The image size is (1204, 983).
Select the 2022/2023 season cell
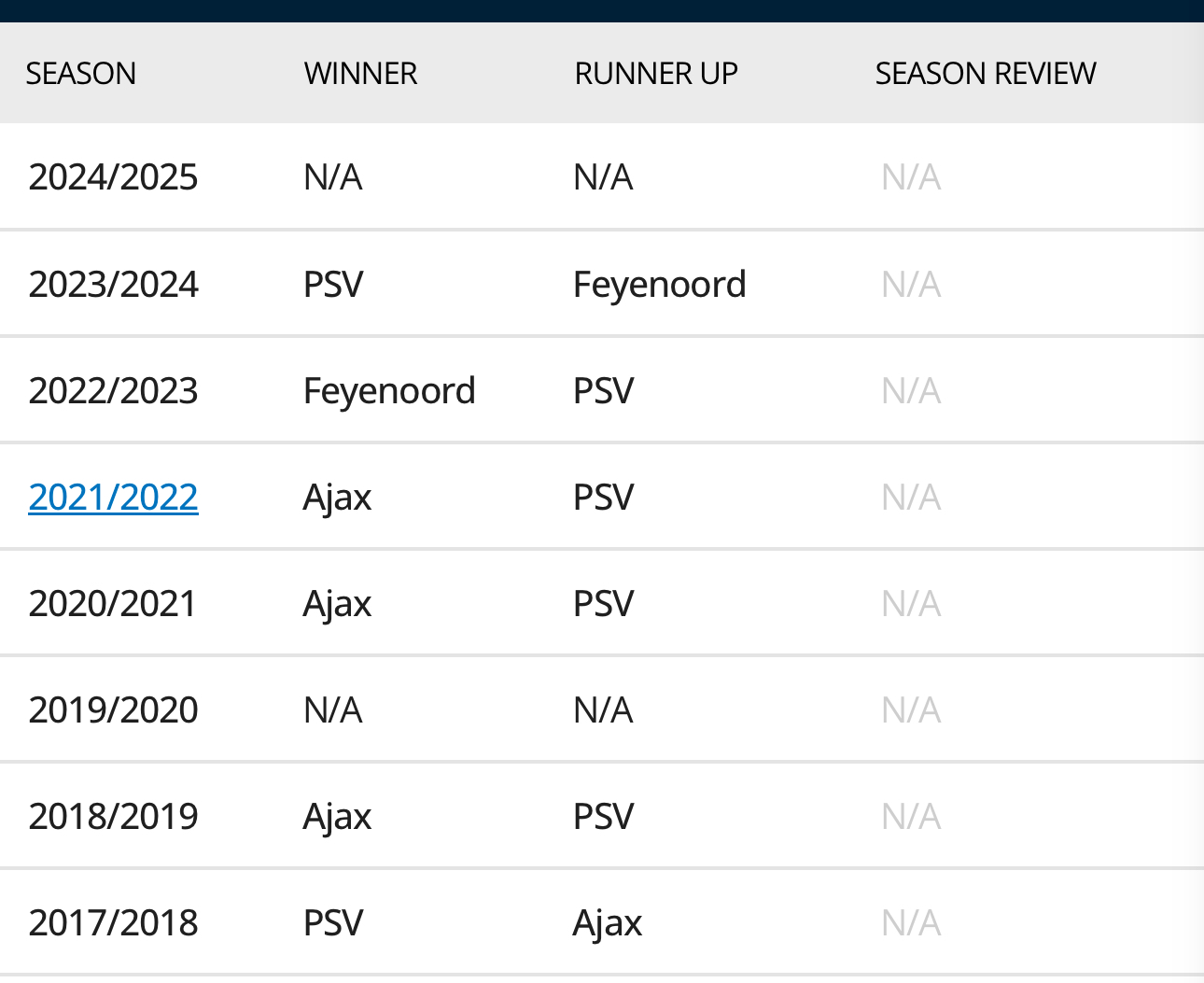pyautogui.click(x=113, y=391)
